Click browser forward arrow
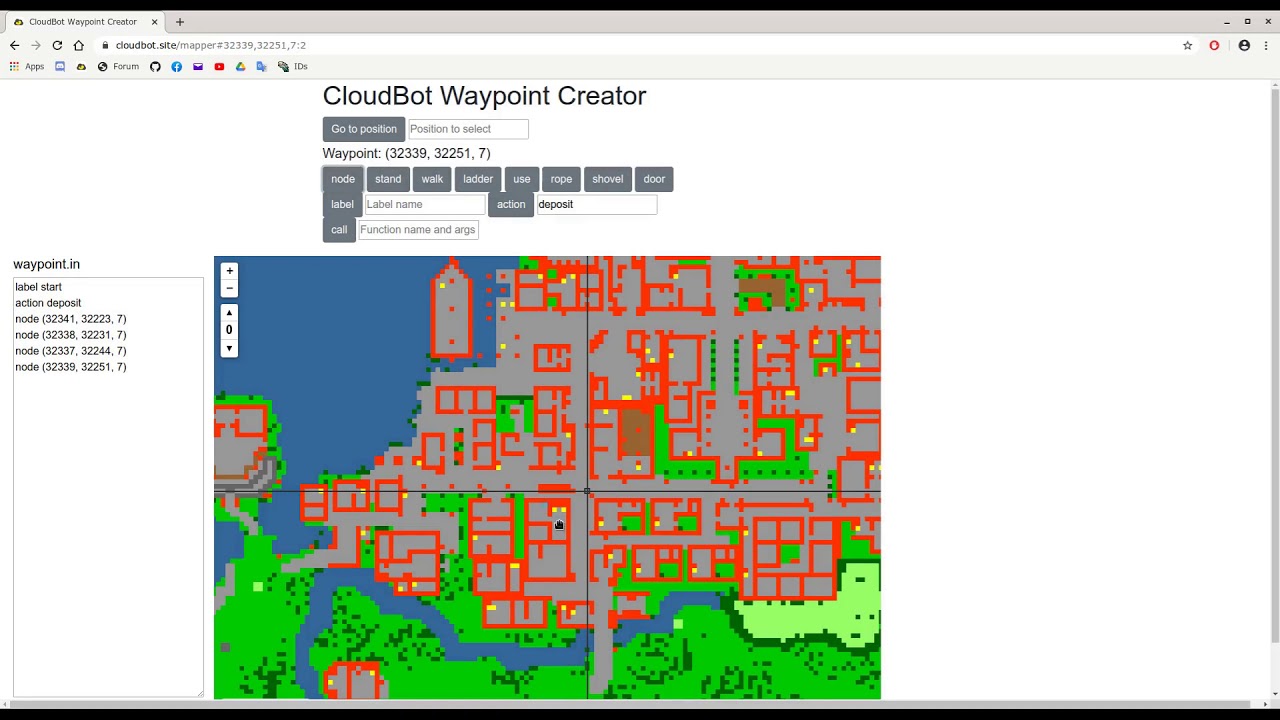 coord(36,45)
